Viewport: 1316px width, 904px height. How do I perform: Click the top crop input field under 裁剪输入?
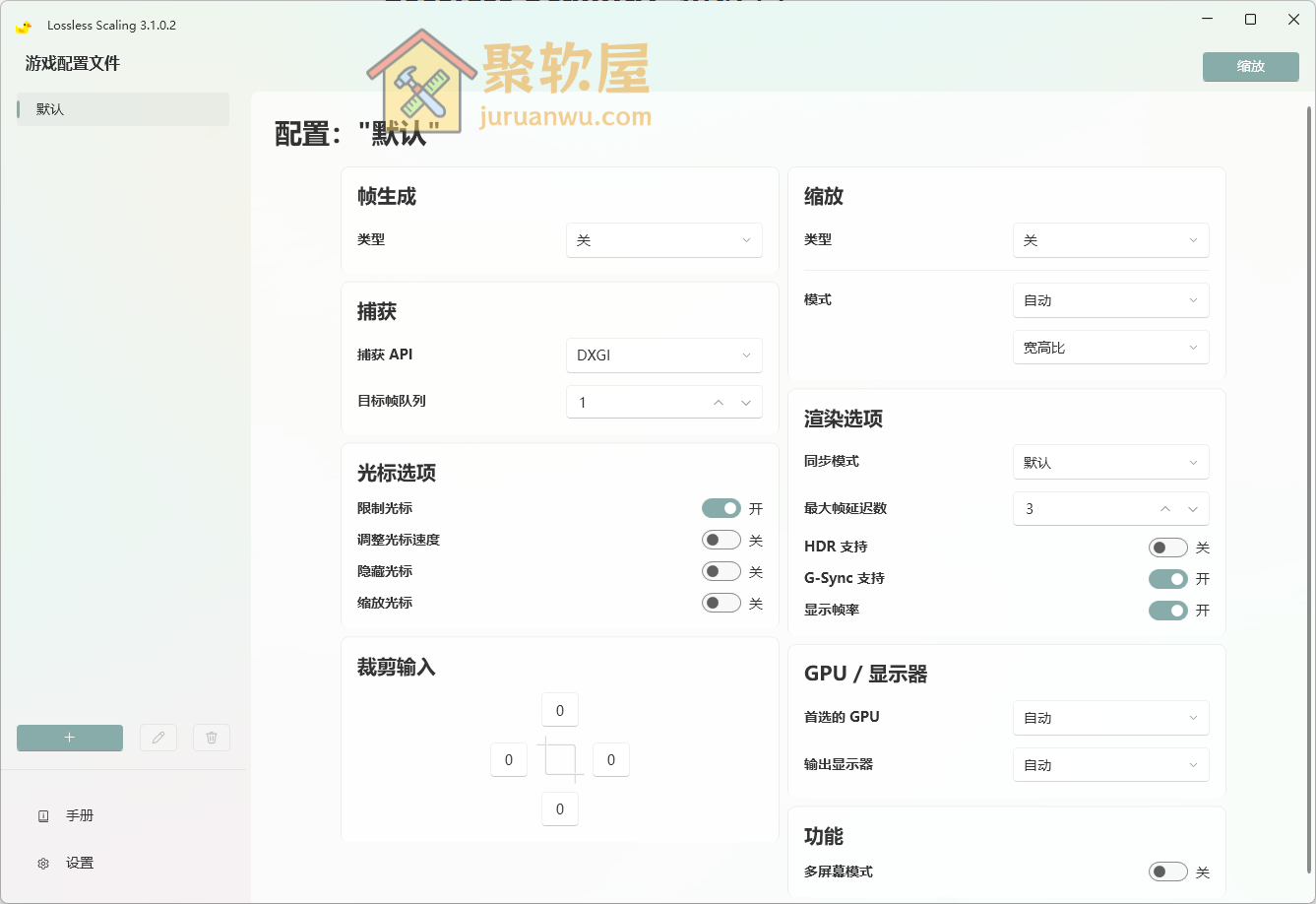click(x=559, y=709)
